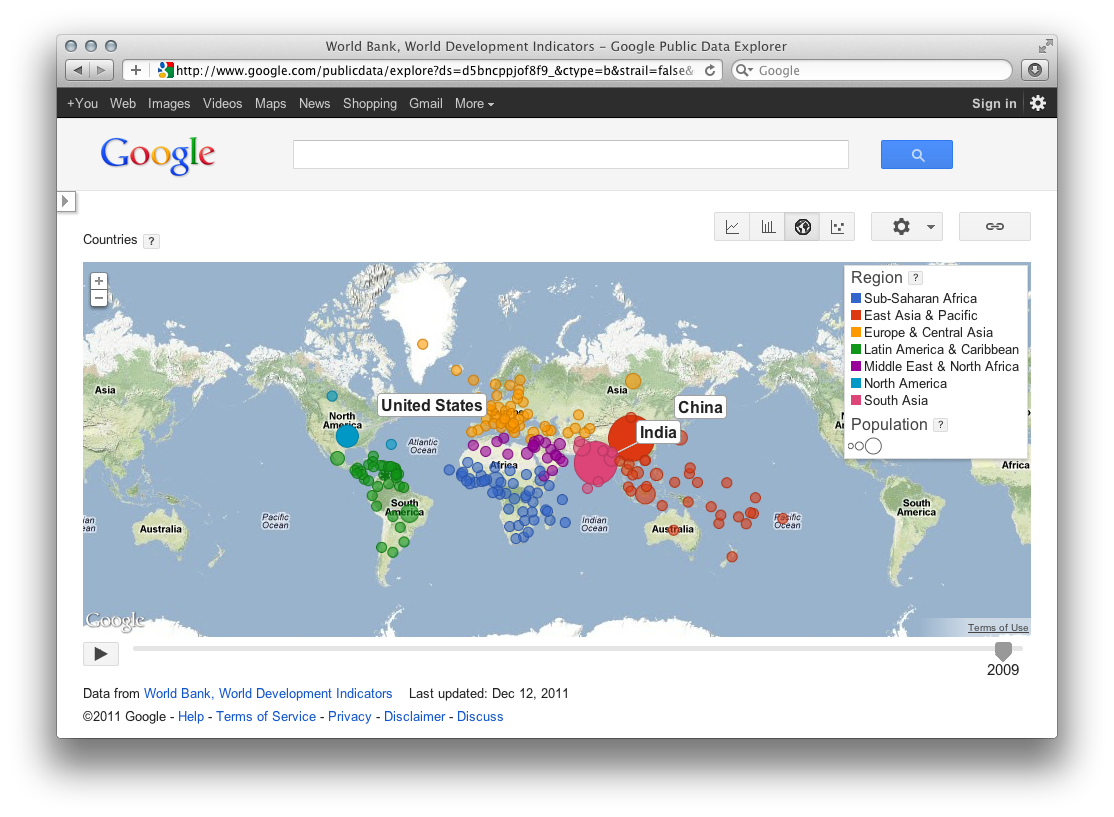
Task: Open the Region help question mark
Action: [x=913, y=277]
